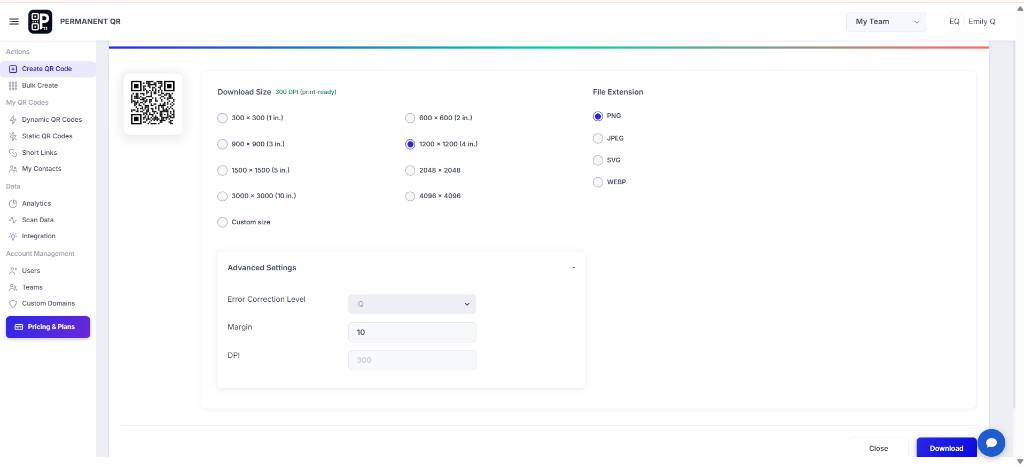Click the Scan Data pulse icon
This screenshot has height=467, width=1024.
[13, 220]
